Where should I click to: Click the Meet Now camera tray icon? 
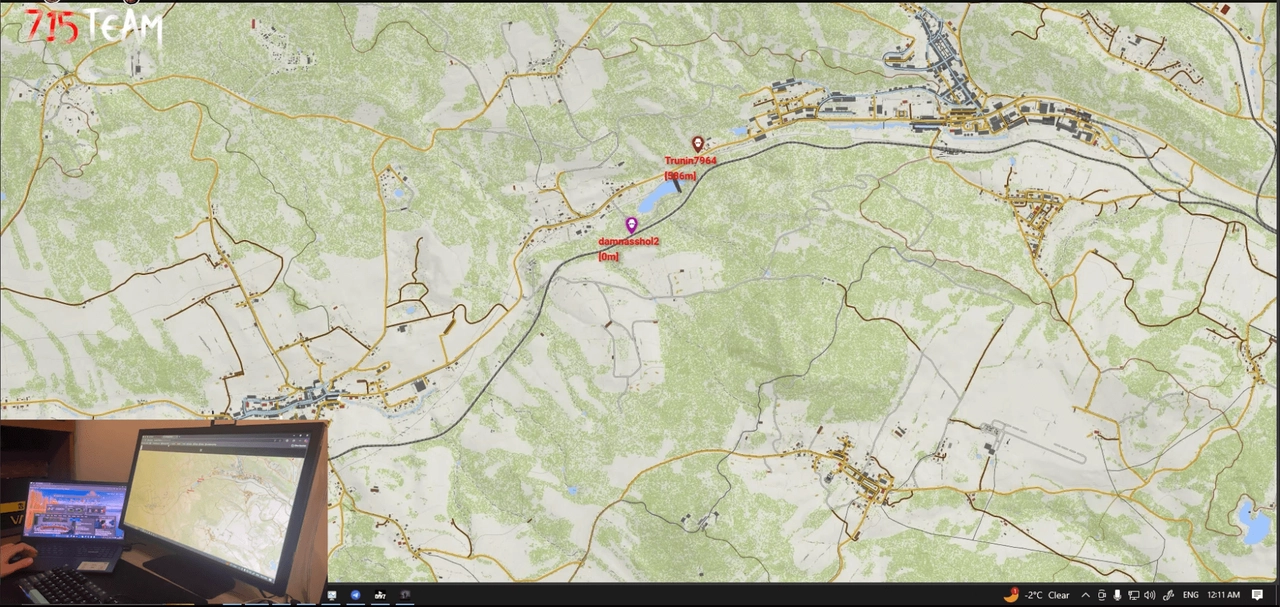click(1102, 595)
